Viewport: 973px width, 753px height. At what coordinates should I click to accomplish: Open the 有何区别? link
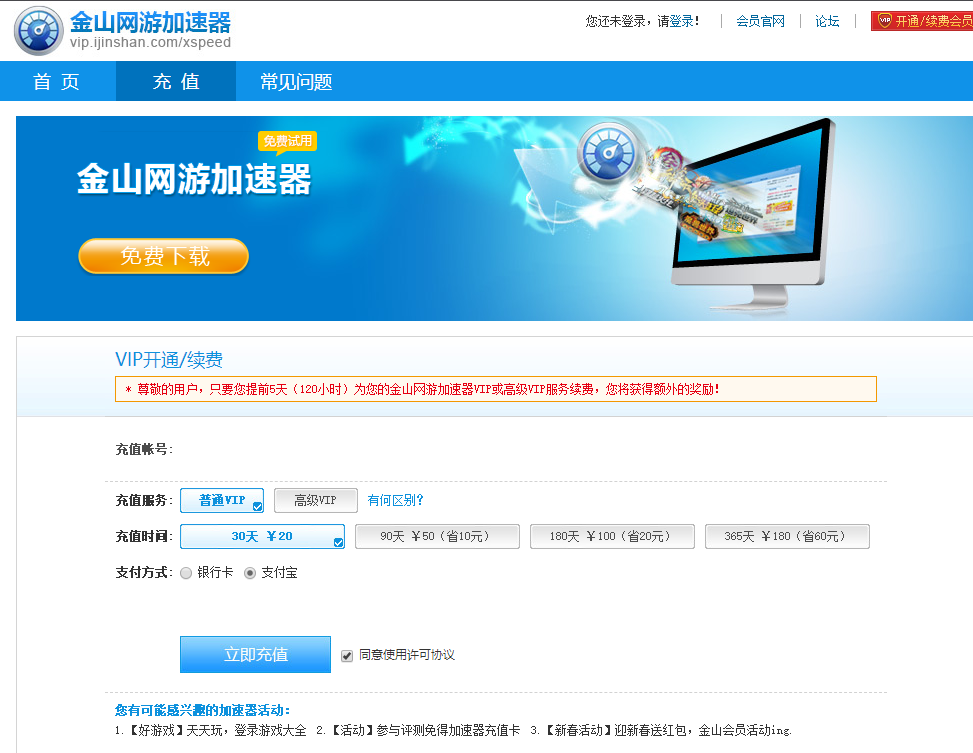395,500
